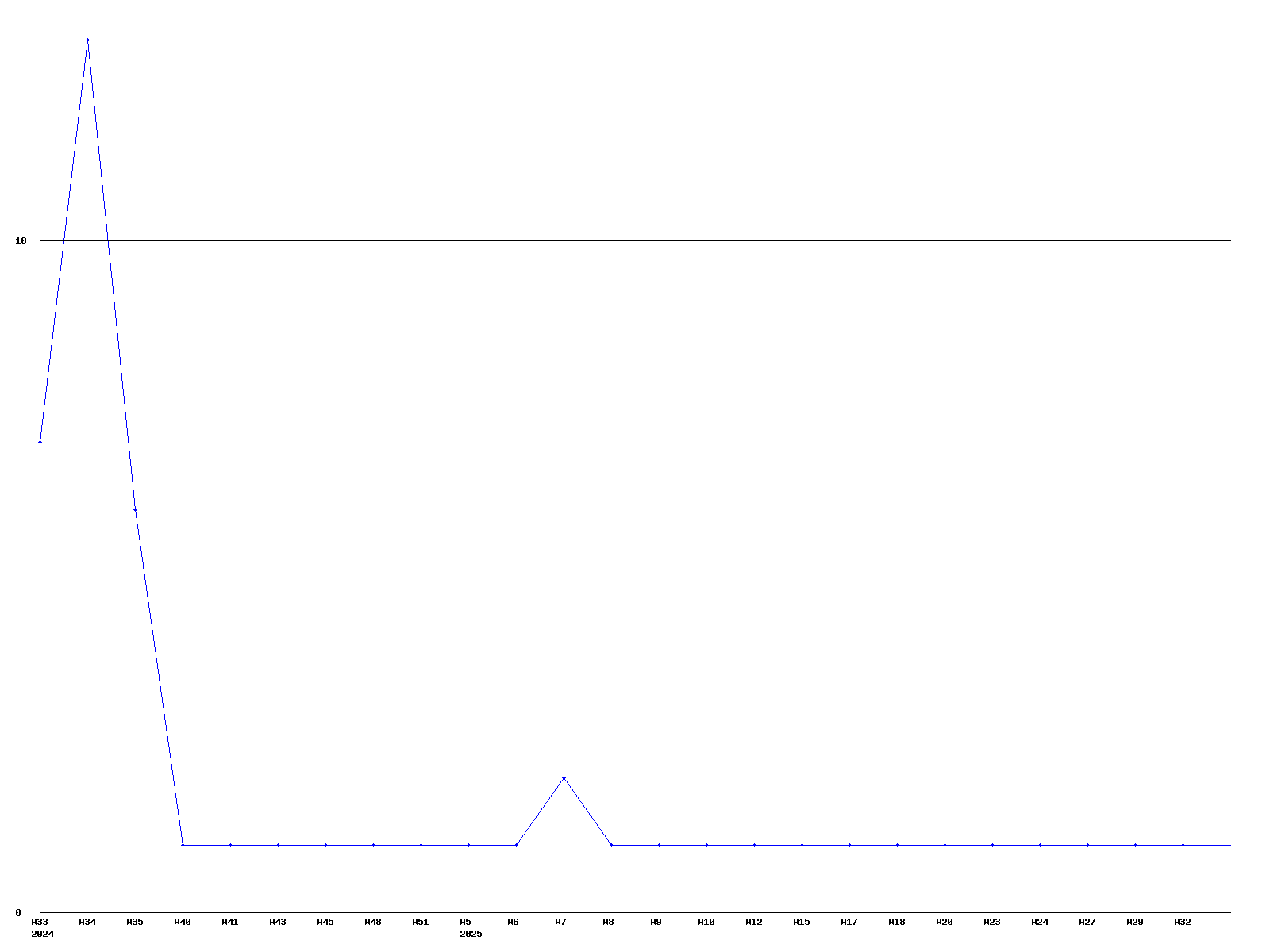Click the 2024 year label
The height and width of the screenshot is (952, 1270).
[42, 934]
